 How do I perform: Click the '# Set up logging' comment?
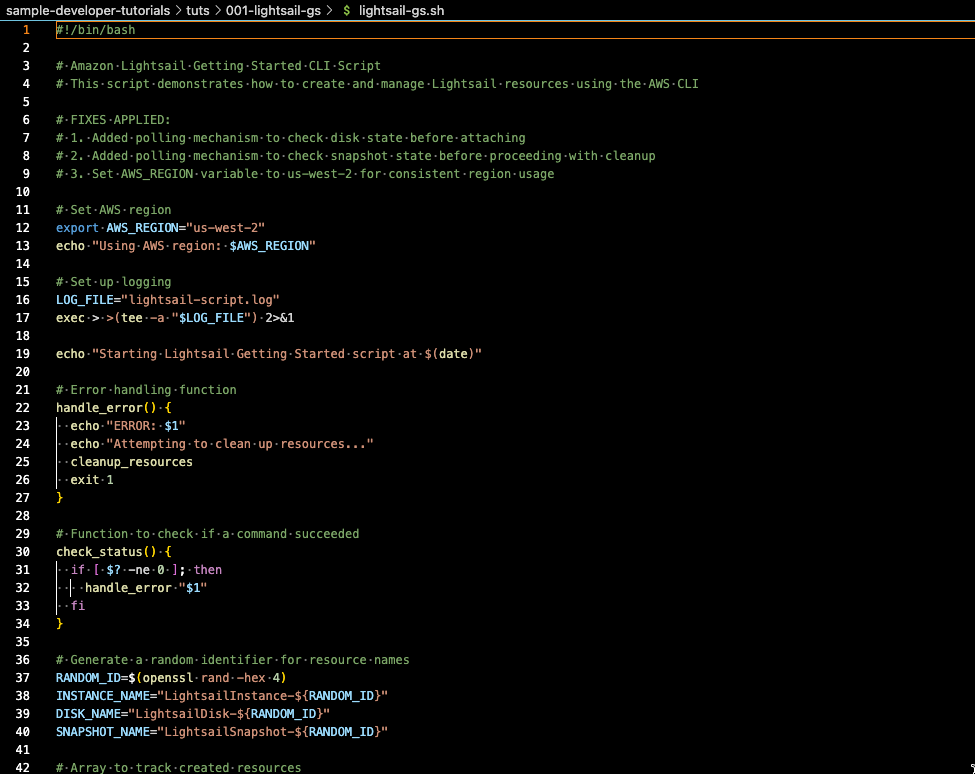(113, 282)
